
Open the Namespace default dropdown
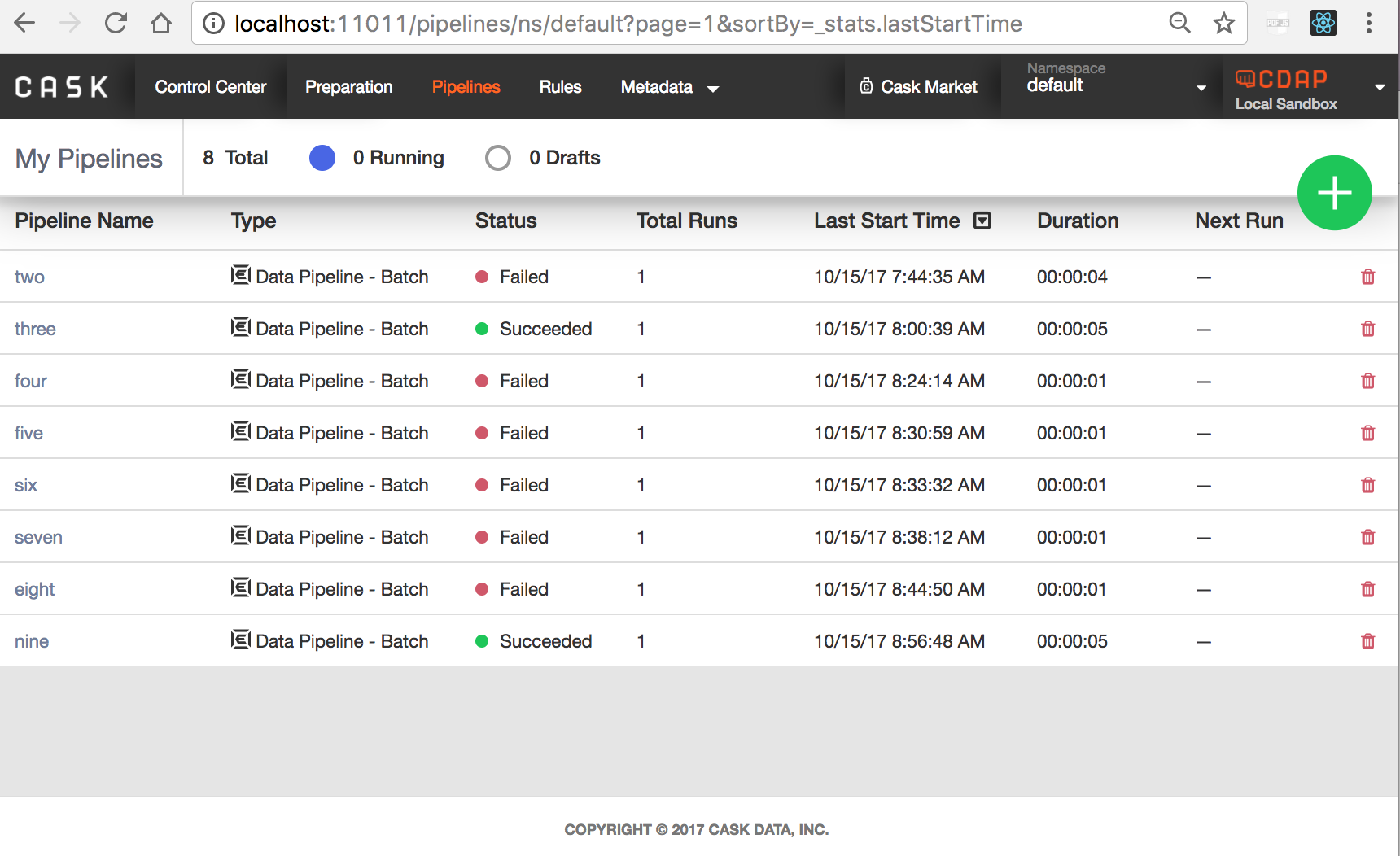point(1116,86)
